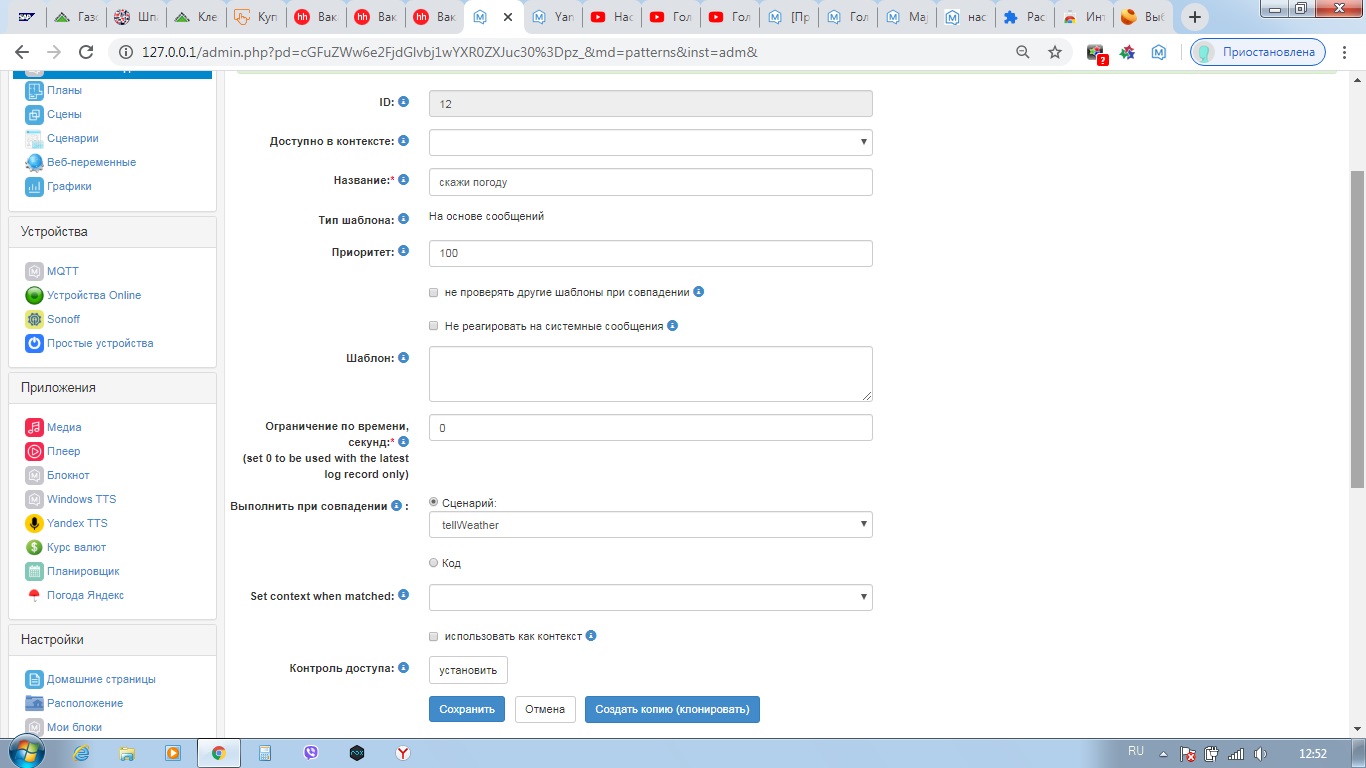Open 'Set context when matched' dropdown
This screenshot has height=768, width=1366.
pos(650,597)
